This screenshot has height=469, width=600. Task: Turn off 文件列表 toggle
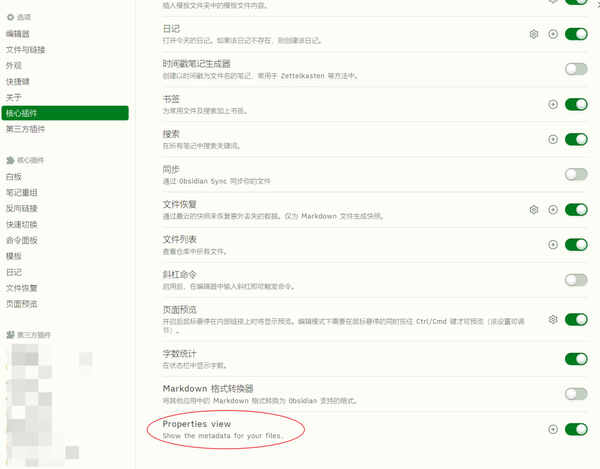point(576,244)
